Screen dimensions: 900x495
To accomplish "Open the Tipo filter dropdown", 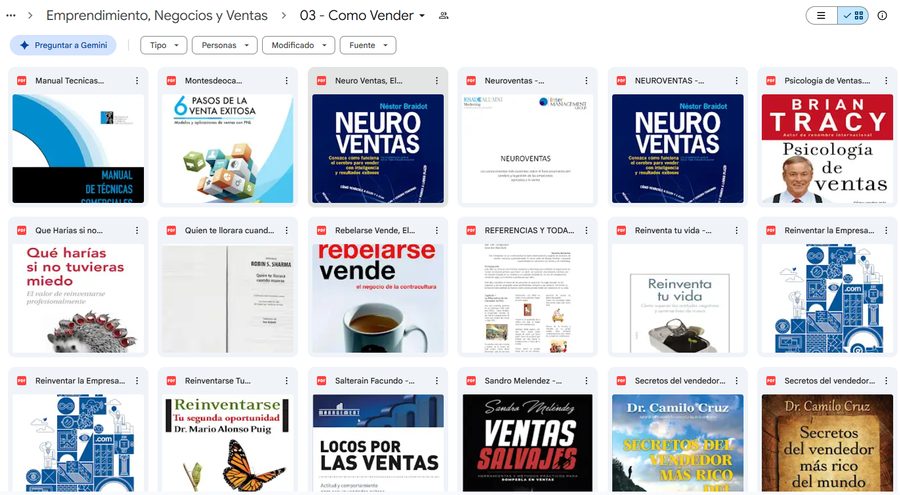I will click(164, 45).
